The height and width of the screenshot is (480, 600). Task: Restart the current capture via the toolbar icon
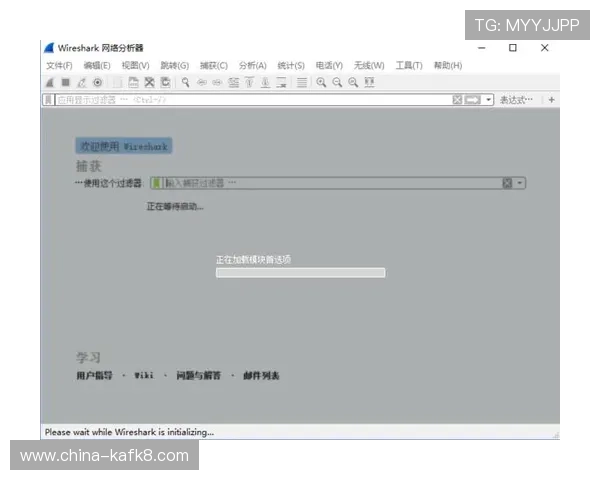pos(82,82)
